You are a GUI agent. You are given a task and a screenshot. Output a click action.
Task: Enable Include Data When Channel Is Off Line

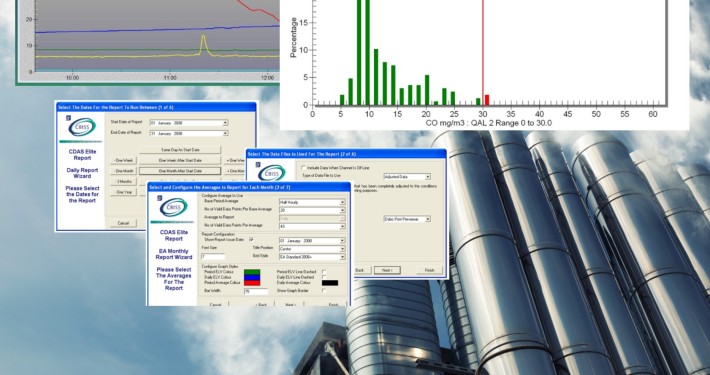(304, 168)
